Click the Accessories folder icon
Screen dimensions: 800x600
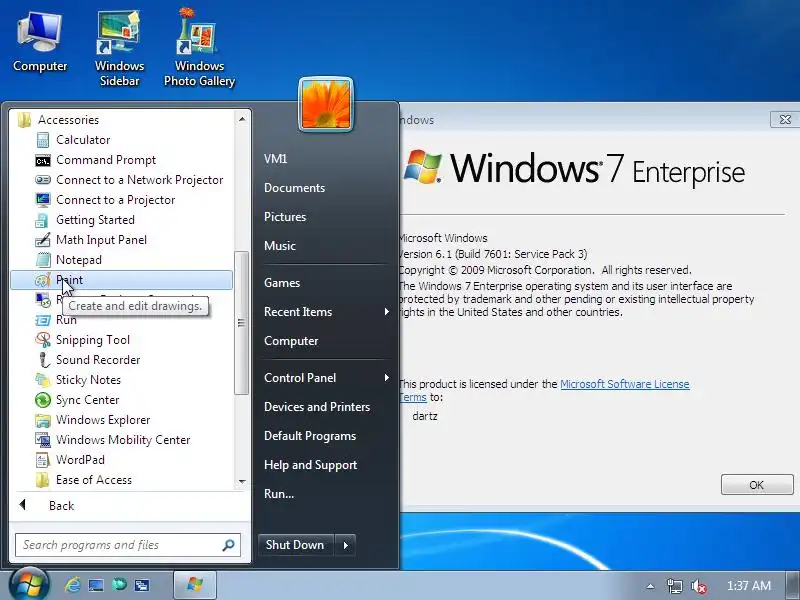(24, 120)
